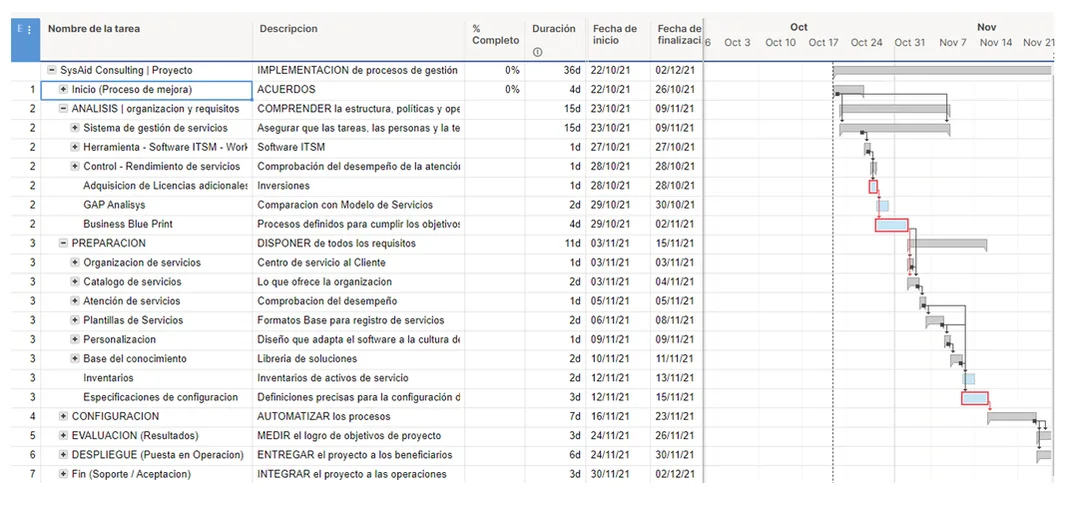Expand the Herramienta - Software ITSM row
Image resolution: width=1072 pixels, height=509 pixels.
[x=75, y=147]
